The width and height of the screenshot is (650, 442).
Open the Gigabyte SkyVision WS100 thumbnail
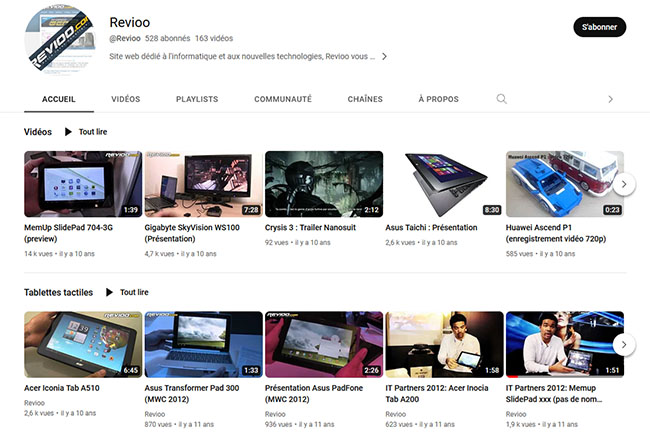point(204,184)
